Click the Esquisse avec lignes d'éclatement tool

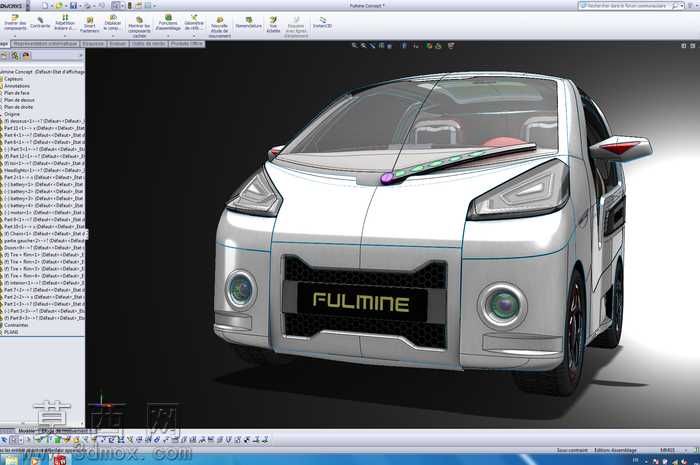296,27
